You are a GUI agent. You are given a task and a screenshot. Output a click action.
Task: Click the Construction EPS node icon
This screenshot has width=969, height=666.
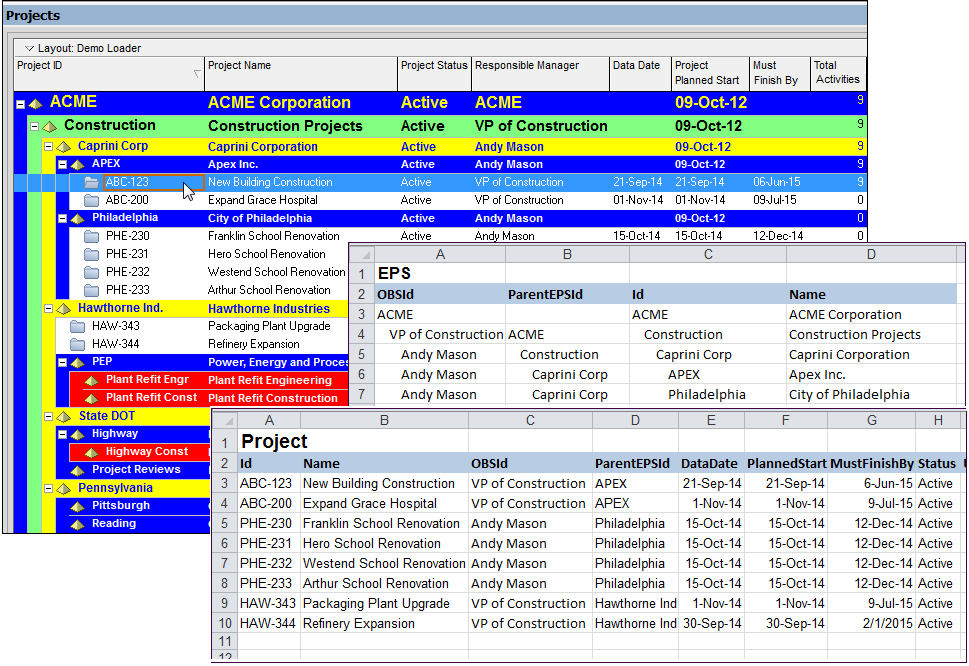[x=50, y=126]
